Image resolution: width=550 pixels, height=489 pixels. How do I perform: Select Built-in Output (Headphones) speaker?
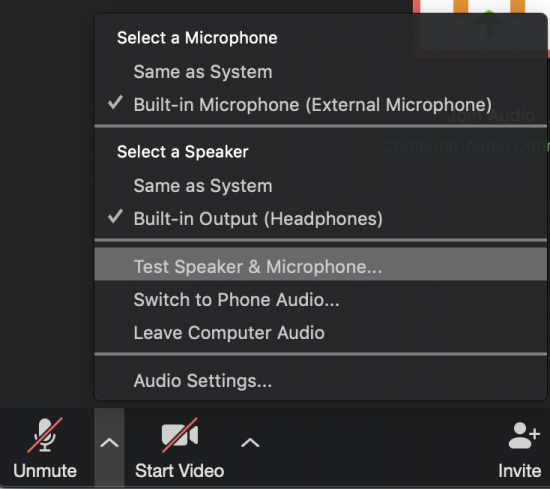(321, 219)
